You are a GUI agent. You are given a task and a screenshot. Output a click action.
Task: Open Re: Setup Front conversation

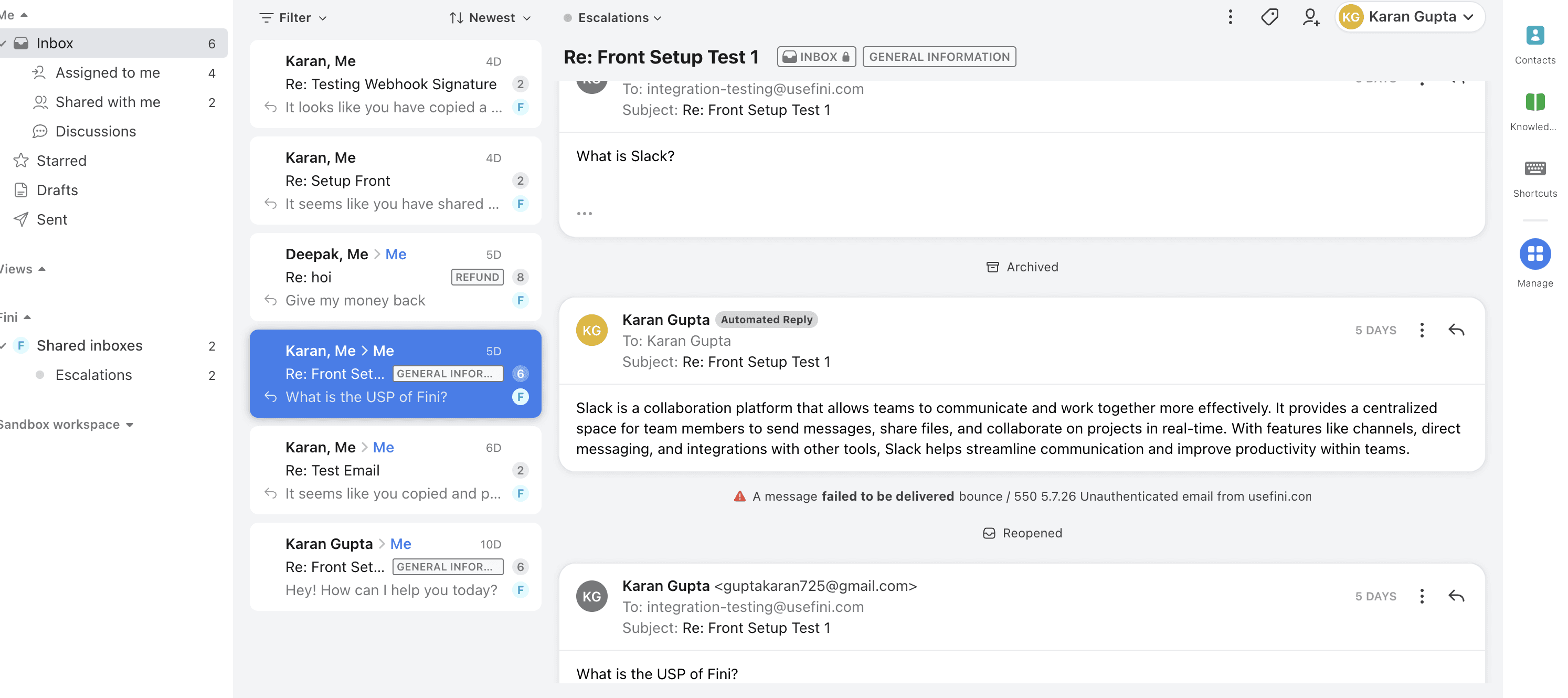tap(395, 181)
